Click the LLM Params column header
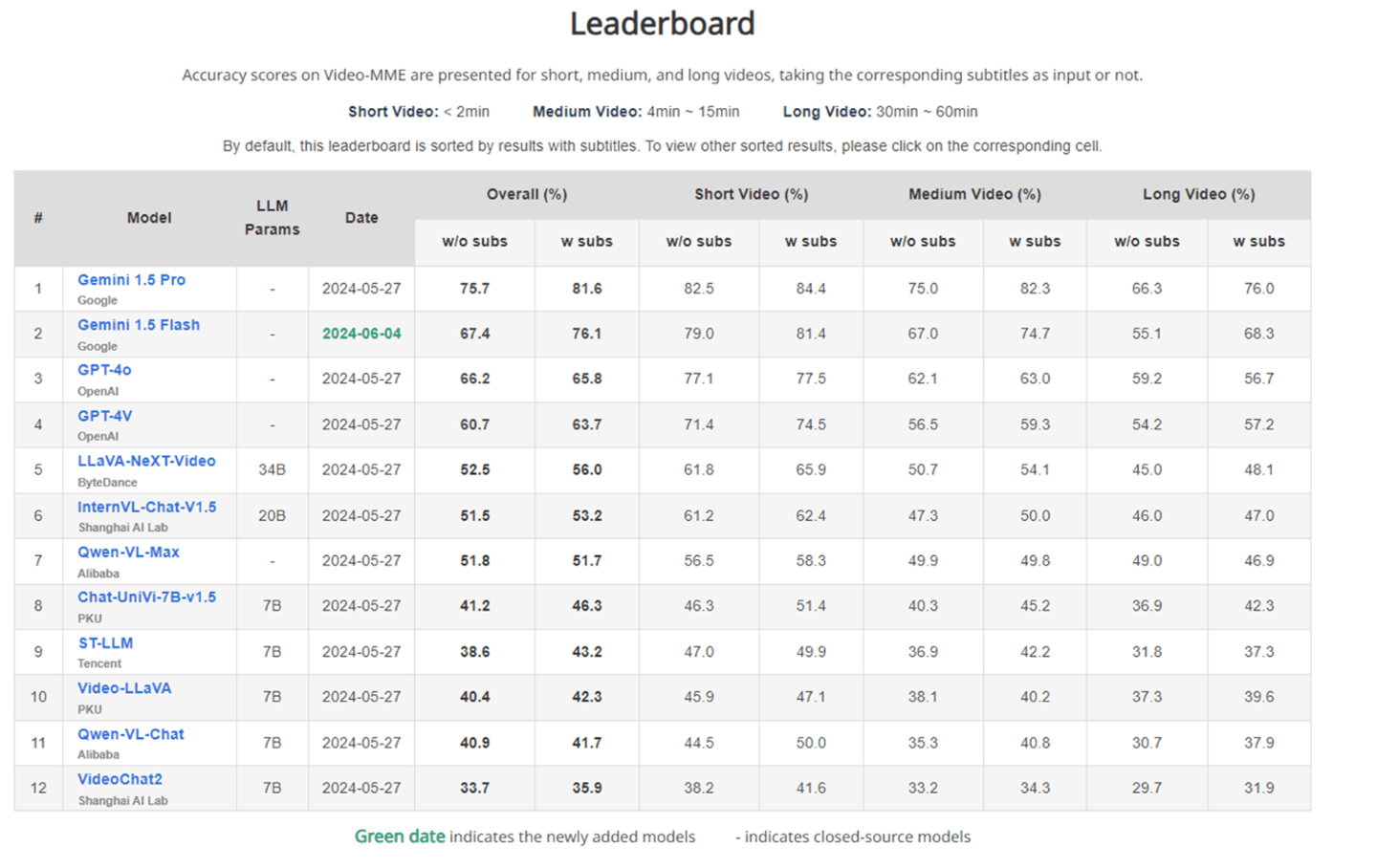 pyautogui.click(x=273, y=218)
